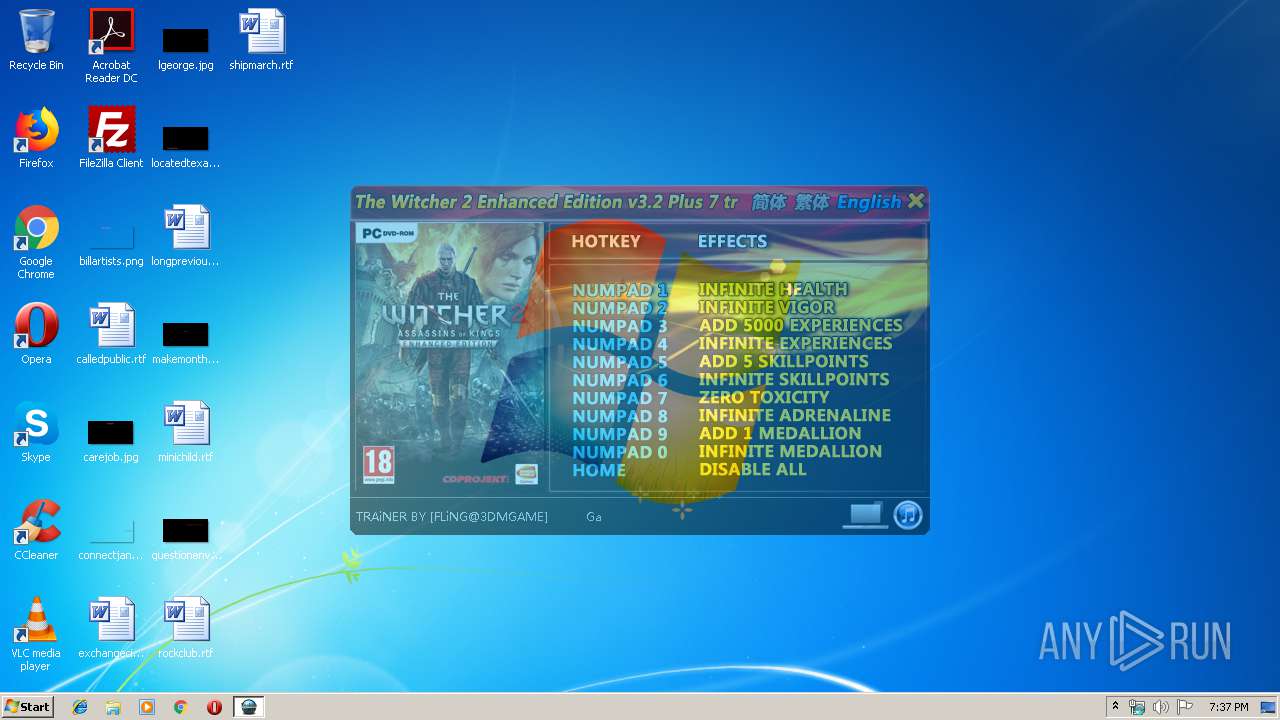Click the NUMPAD 2 hotkey label
1280x720 pixels.
tap(620, 308)
